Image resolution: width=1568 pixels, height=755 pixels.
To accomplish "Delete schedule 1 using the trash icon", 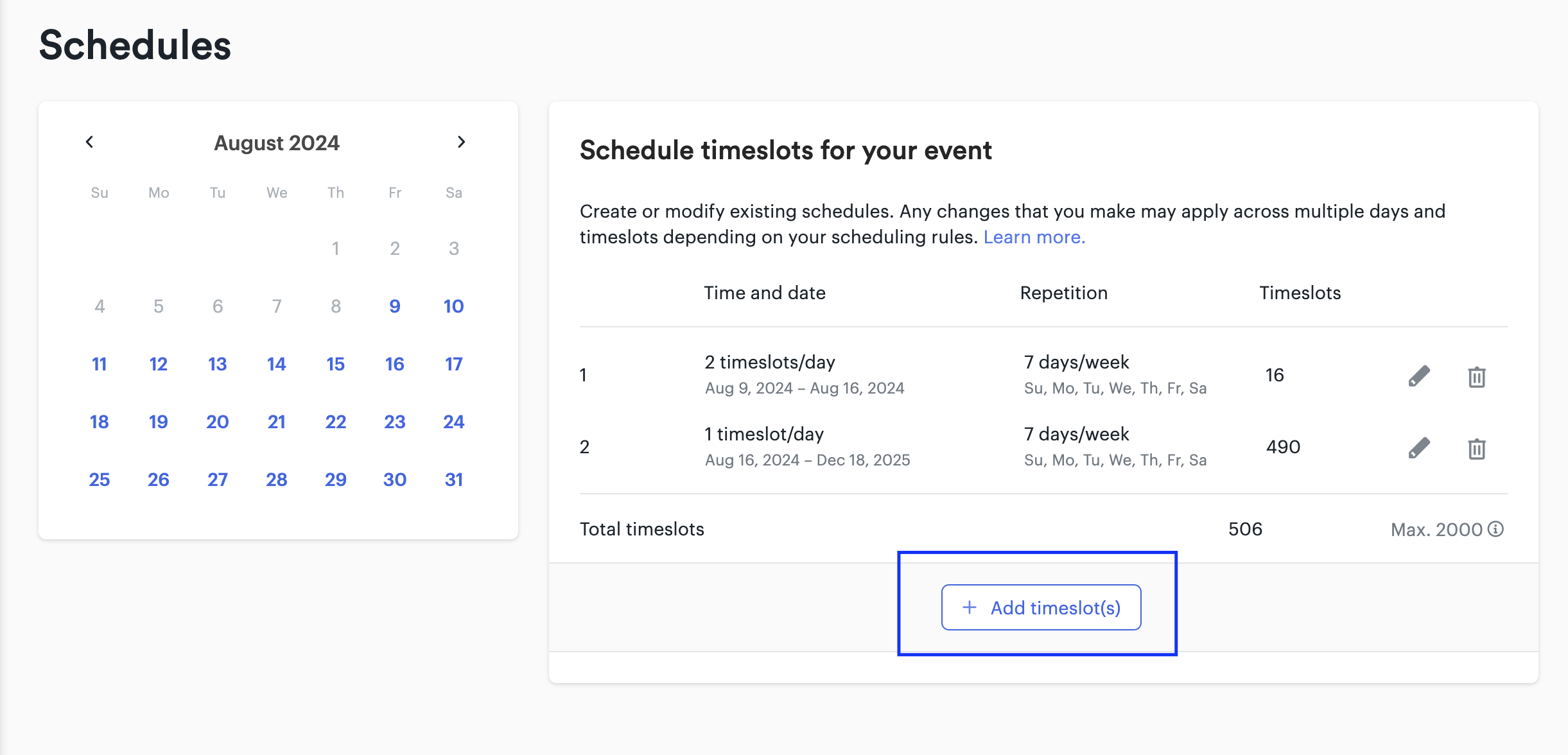I will coord(1477,376).
